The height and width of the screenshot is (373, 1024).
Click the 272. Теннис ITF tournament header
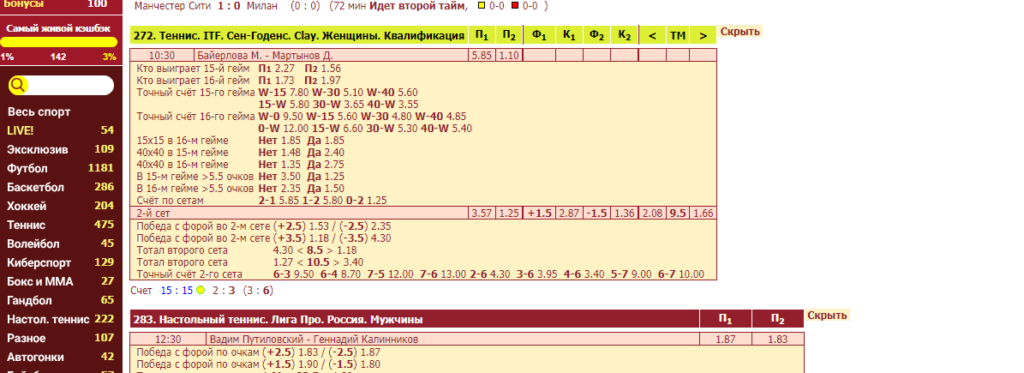point(299,35)
